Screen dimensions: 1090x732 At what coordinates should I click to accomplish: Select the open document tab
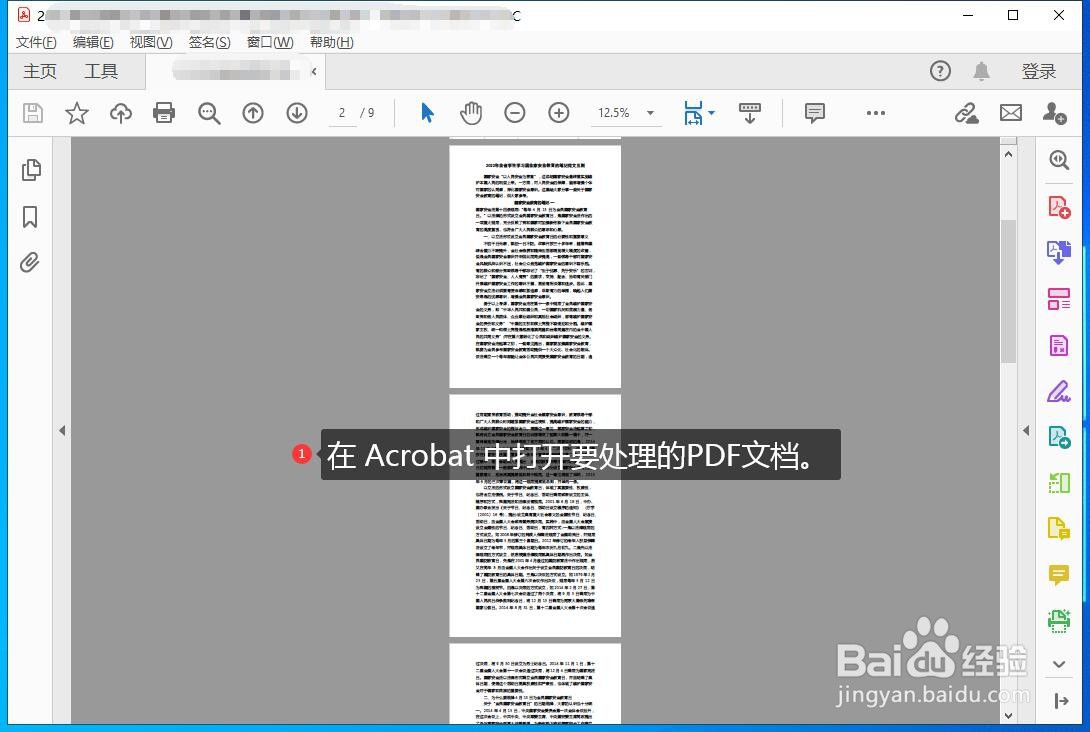pos(235,71)
